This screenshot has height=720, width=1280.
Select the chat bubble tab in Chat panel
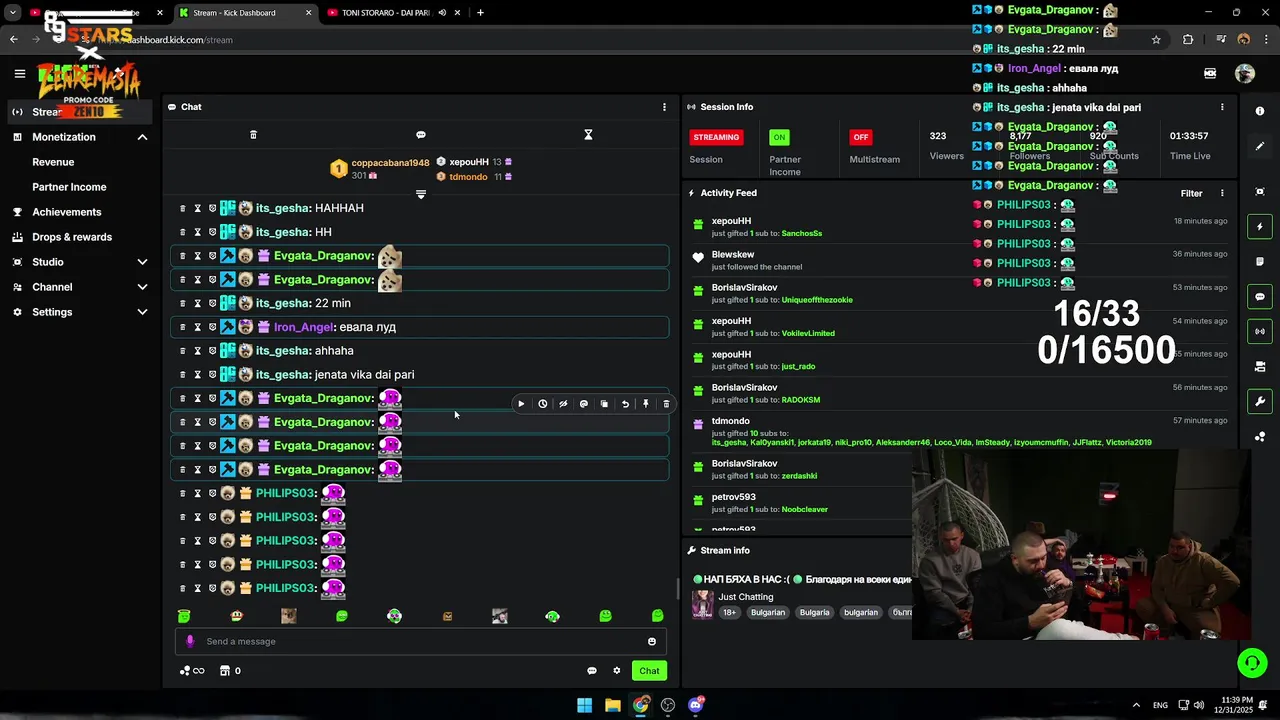click(421, 135)
